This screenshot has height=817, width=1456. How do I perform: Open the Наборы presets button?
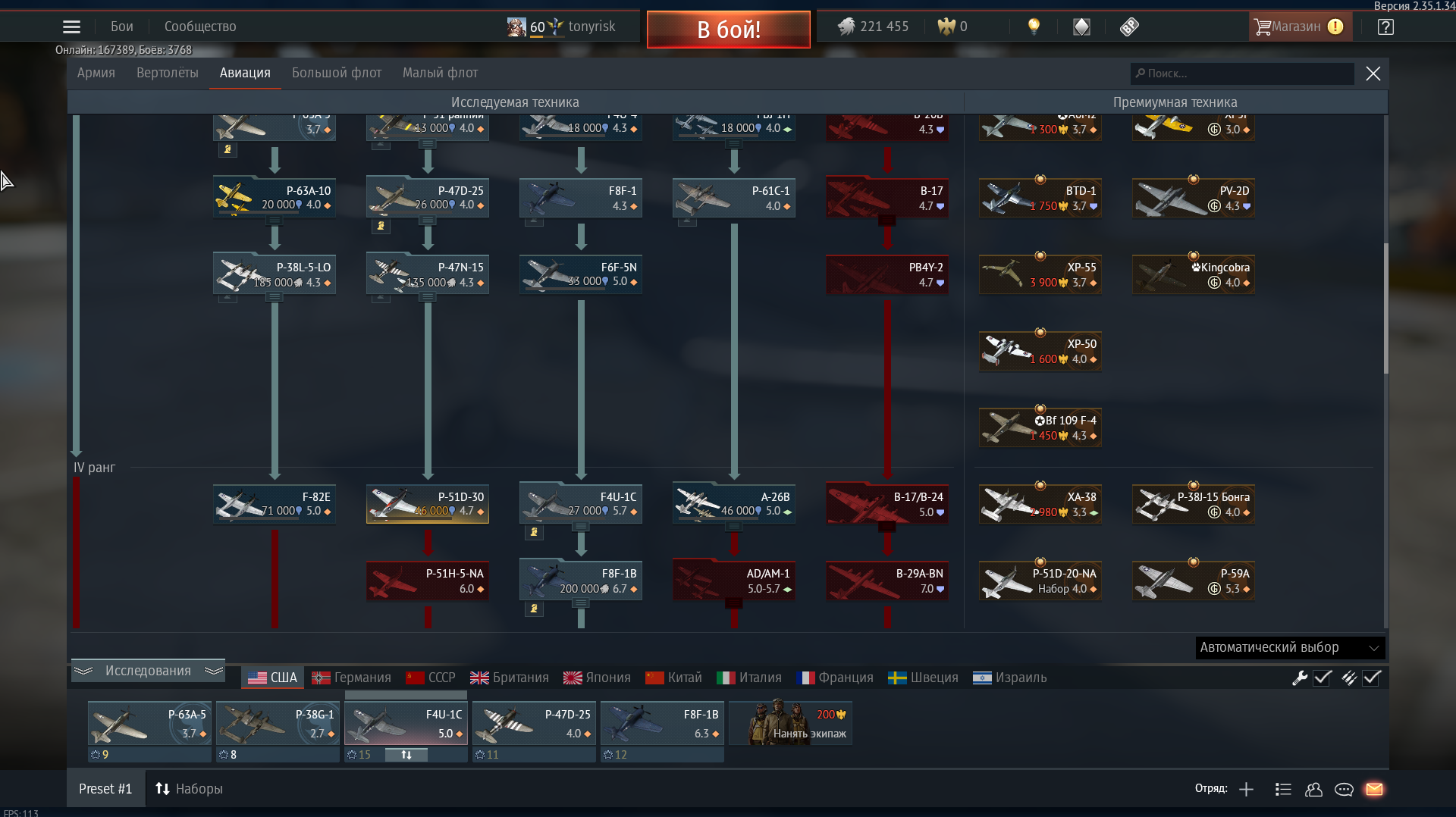(189, 789)
